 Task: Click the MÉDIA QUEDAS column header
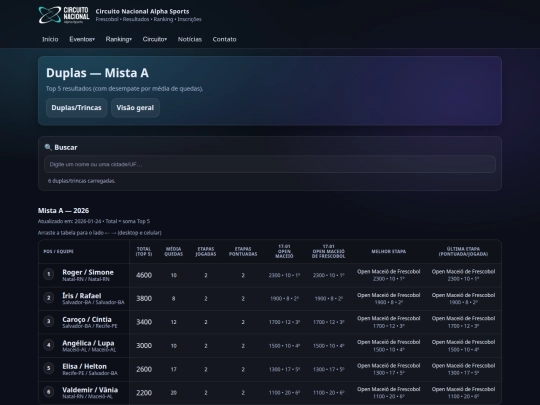click(174, 251)
